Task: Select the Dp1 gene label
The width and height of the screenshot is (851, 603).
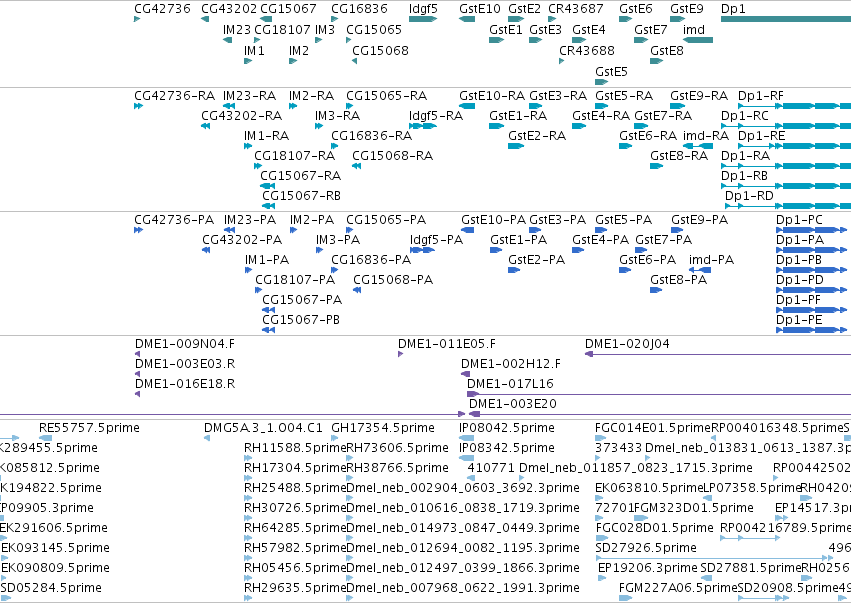Action: click(x=733, y=9)
